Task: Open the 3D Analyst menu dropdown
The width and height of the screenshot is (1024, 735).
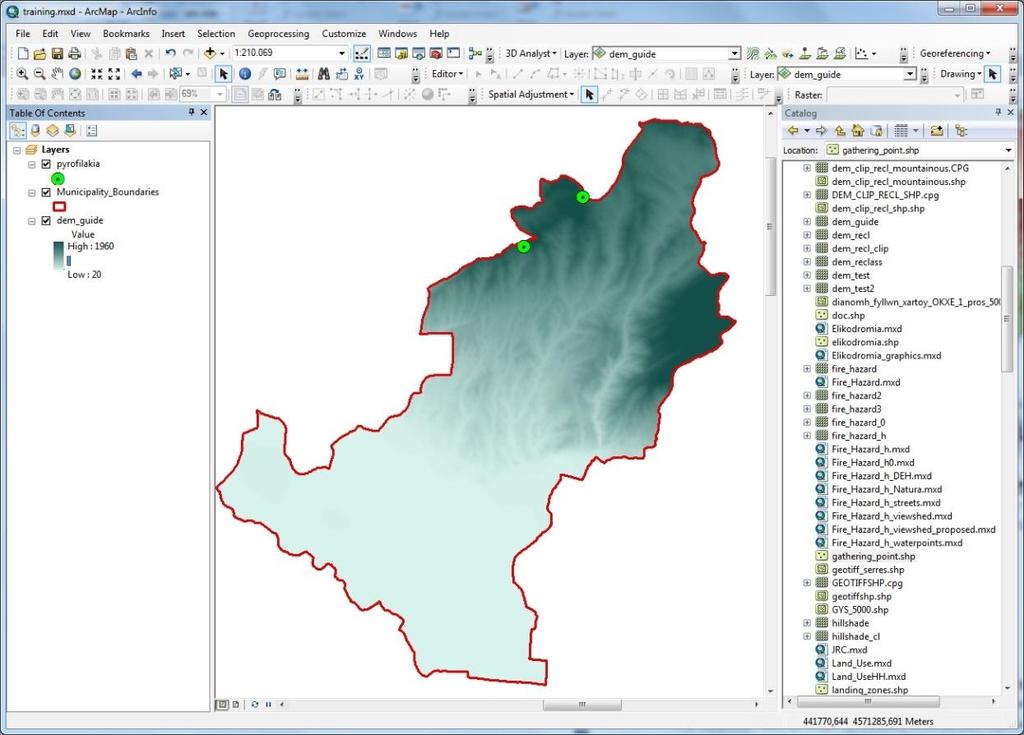Action: [531, 54]
